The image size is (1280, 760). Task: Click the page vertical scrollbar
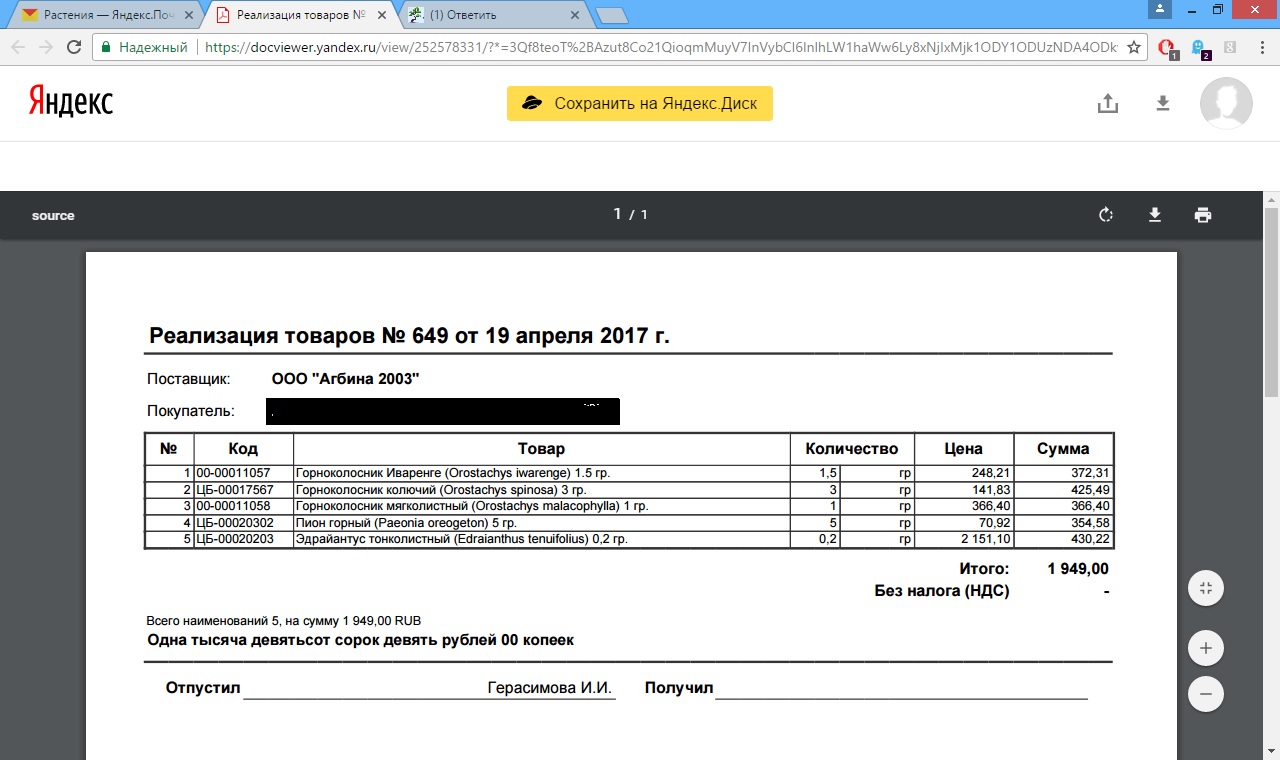1272,300
